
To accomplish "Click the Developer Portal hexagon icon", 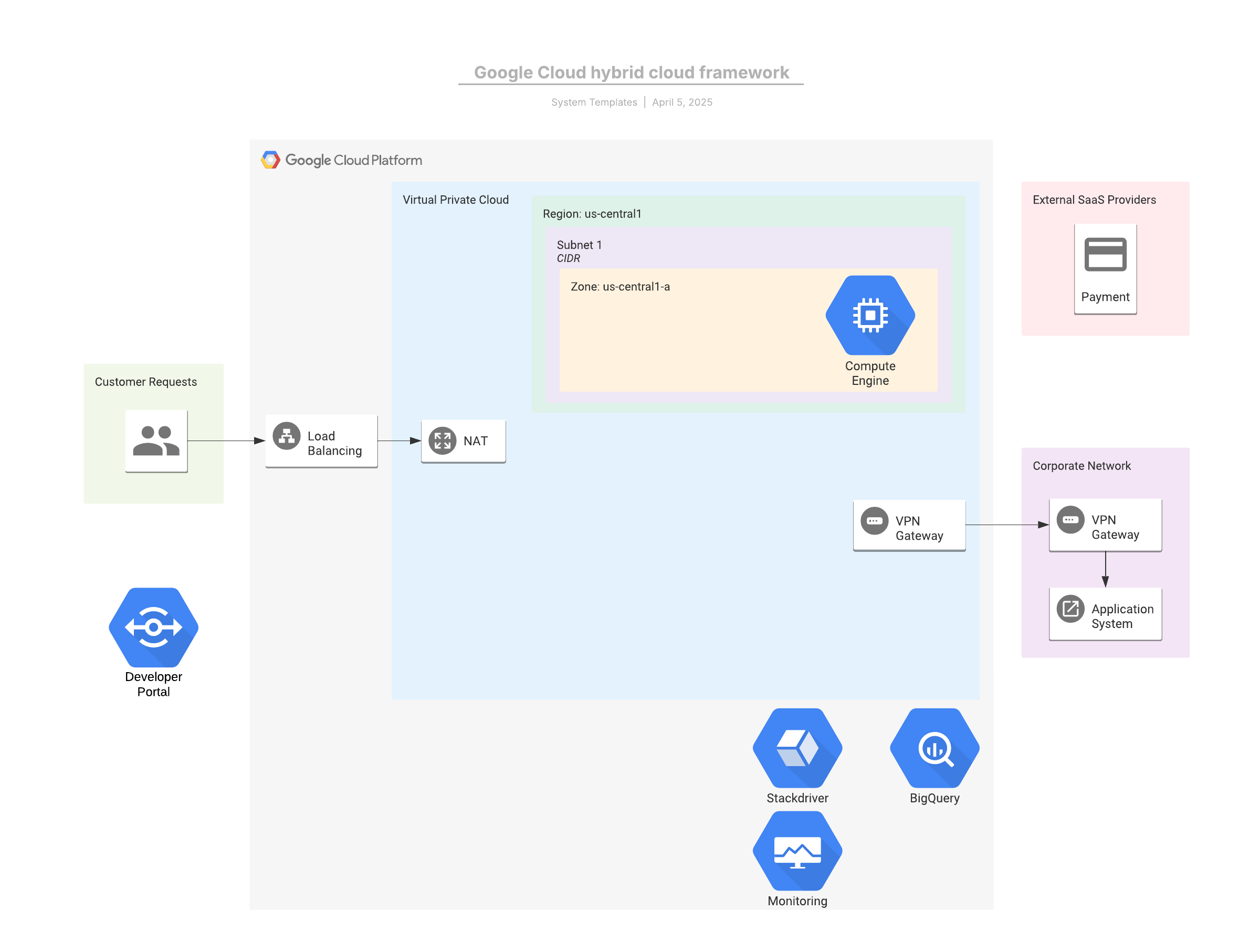I will click(x=153, y=627).
